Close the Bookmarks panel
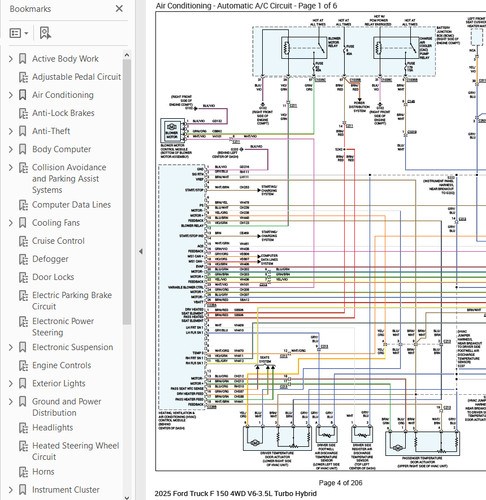Screen dimensions: 486x500 point(119,9)
